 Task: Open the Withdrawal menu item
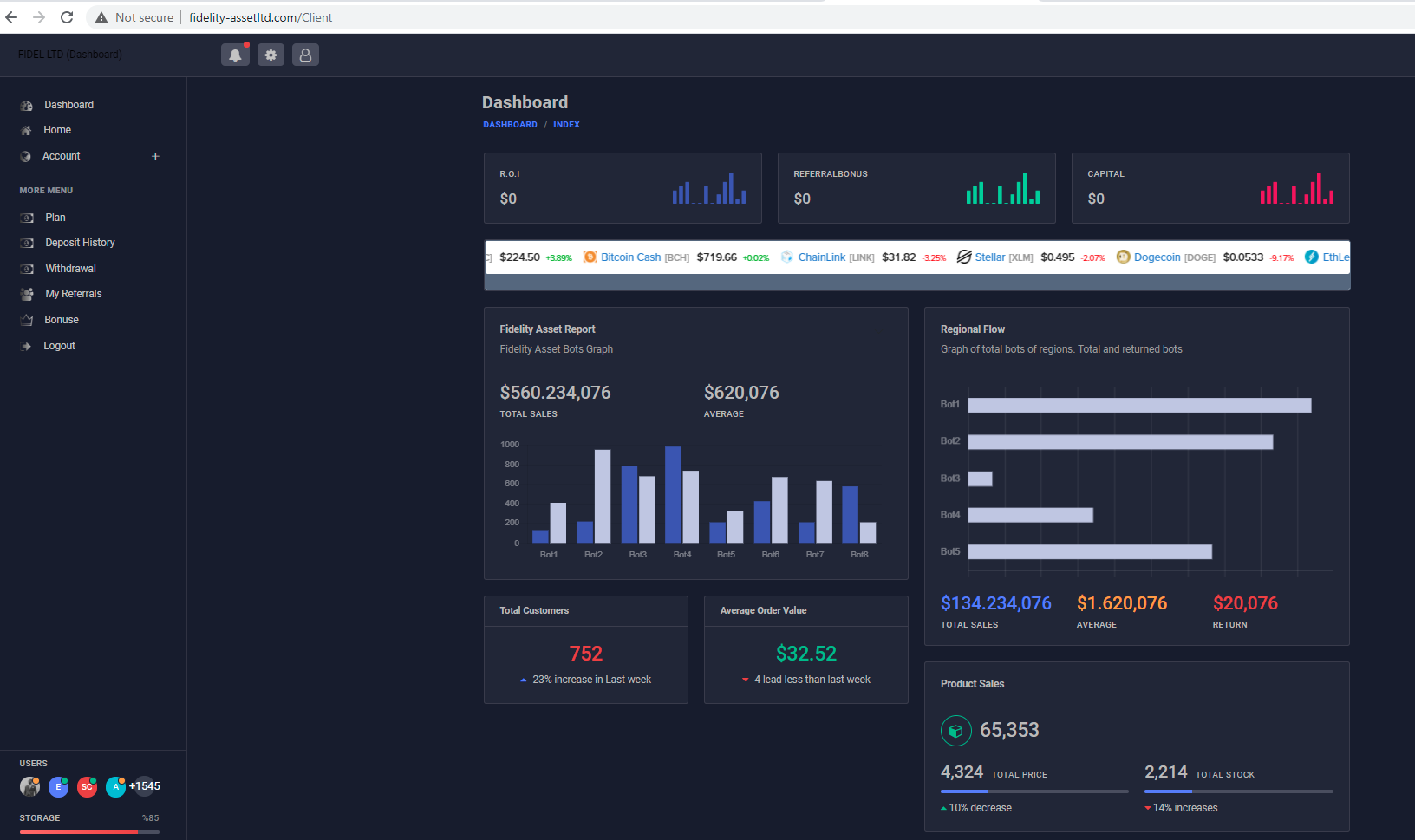coord(70,269)
